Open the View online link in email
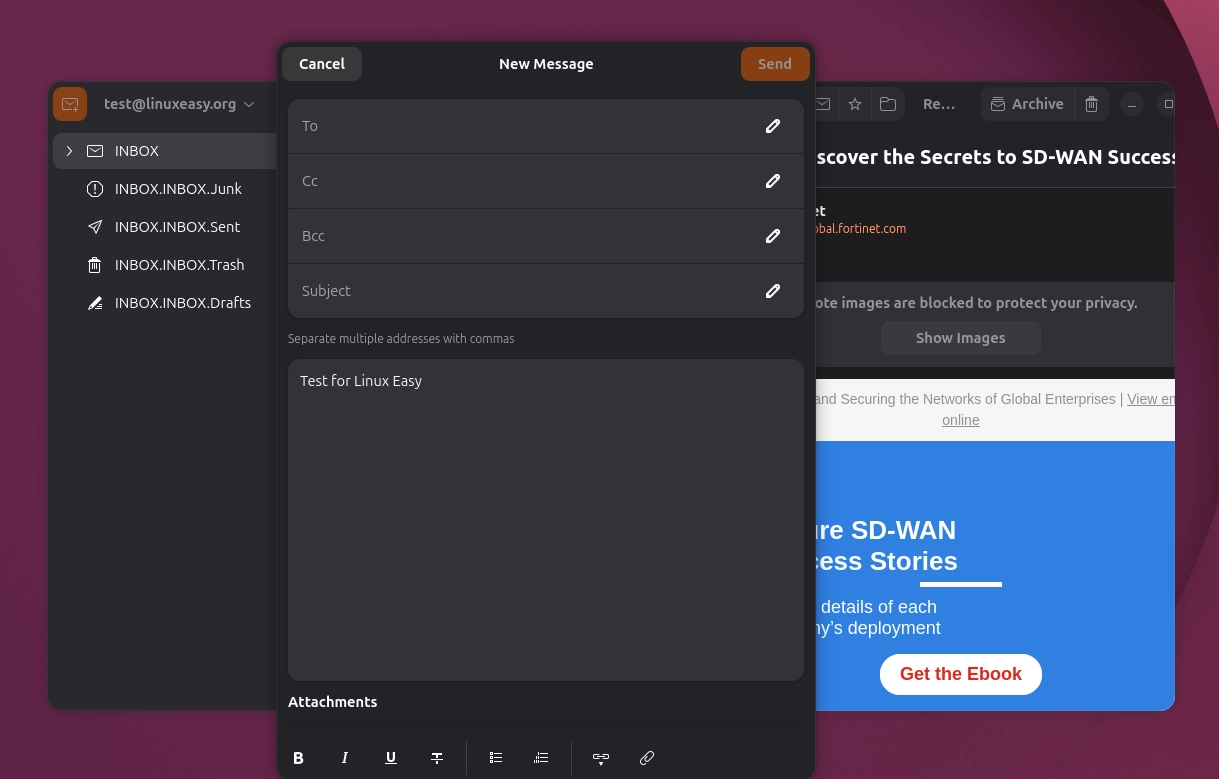Screen dimensions: 1219x779 click(x=1151, y=399)
